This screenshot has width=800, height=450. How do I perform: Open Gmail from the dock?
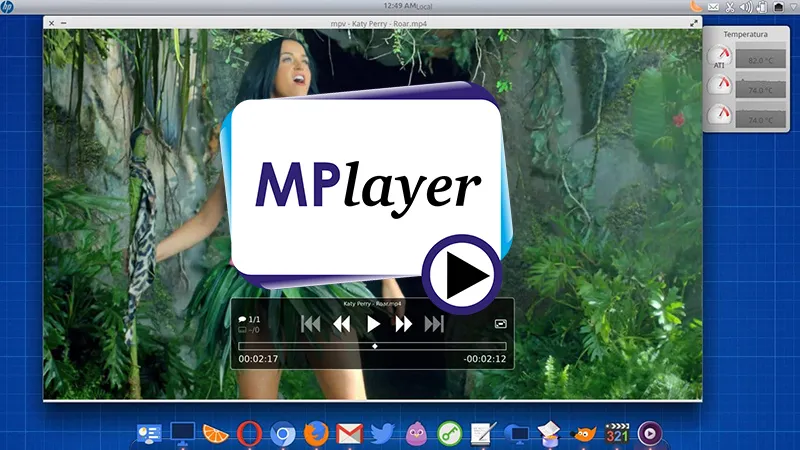[x=349, y=434]
